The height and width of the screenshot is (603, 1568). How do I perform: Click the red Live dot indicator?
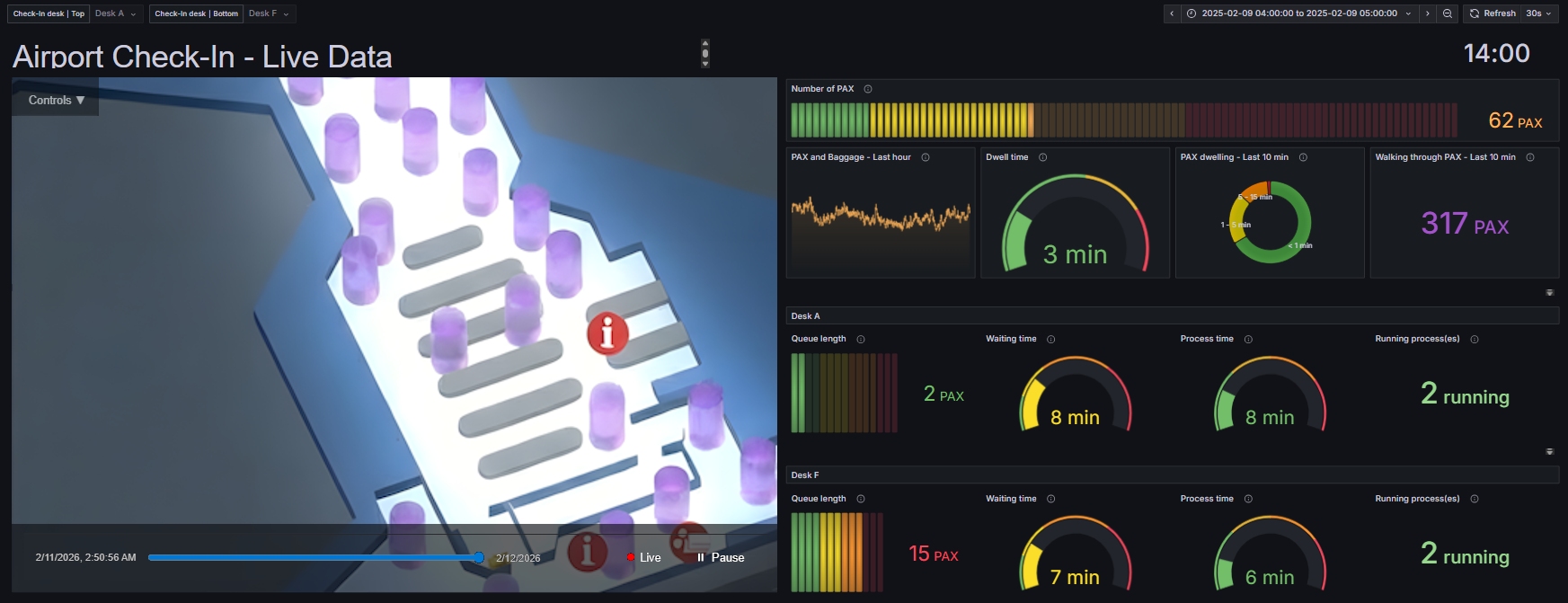coord(631,557)
